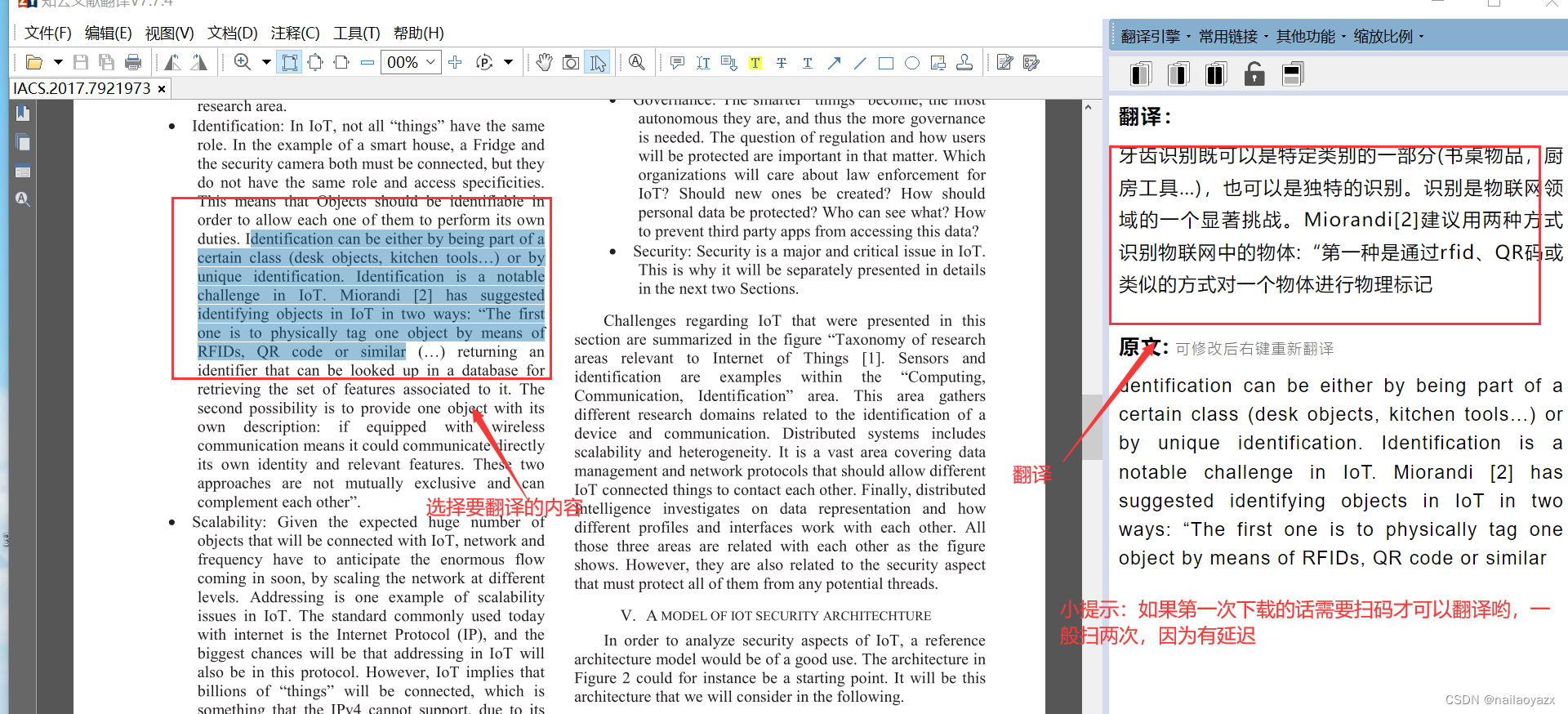Toggle Fit Width view mode
The width and height of the screenshot is (1568, 714).
341,62
